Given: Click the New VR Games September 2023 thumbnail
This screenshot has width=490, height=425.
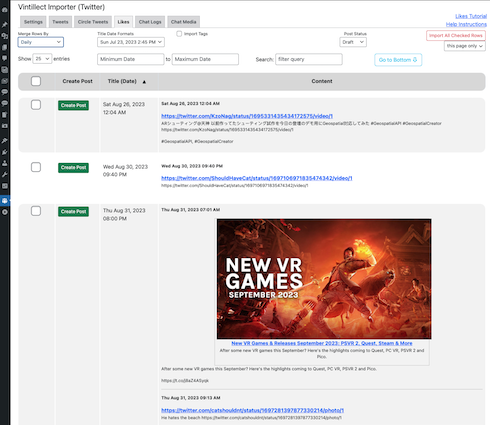Looking at the screenshot, I should tap(324, 279).
